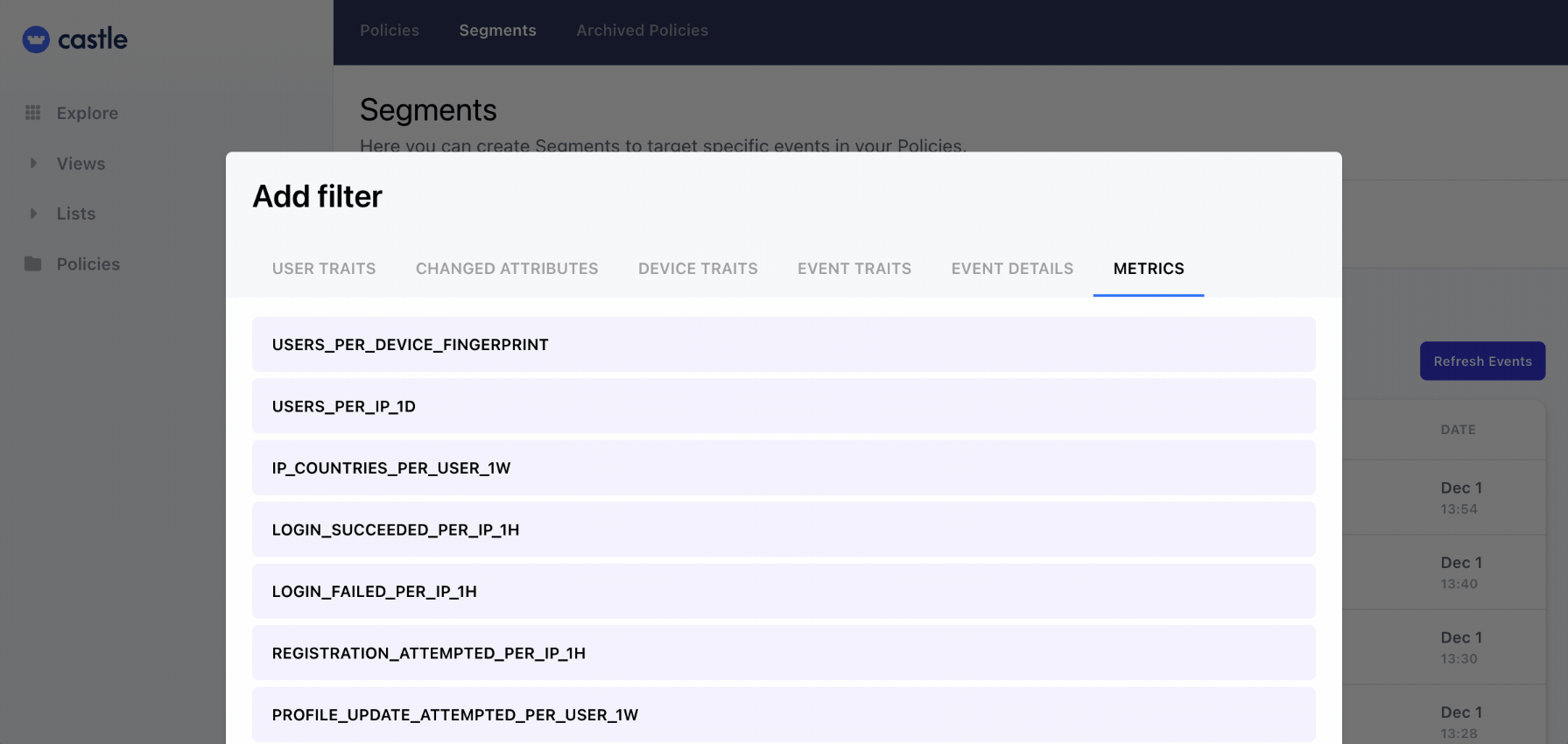Open Policies in the sidebar
Viewport: 1568px width, 744px height.
(88, 264)
